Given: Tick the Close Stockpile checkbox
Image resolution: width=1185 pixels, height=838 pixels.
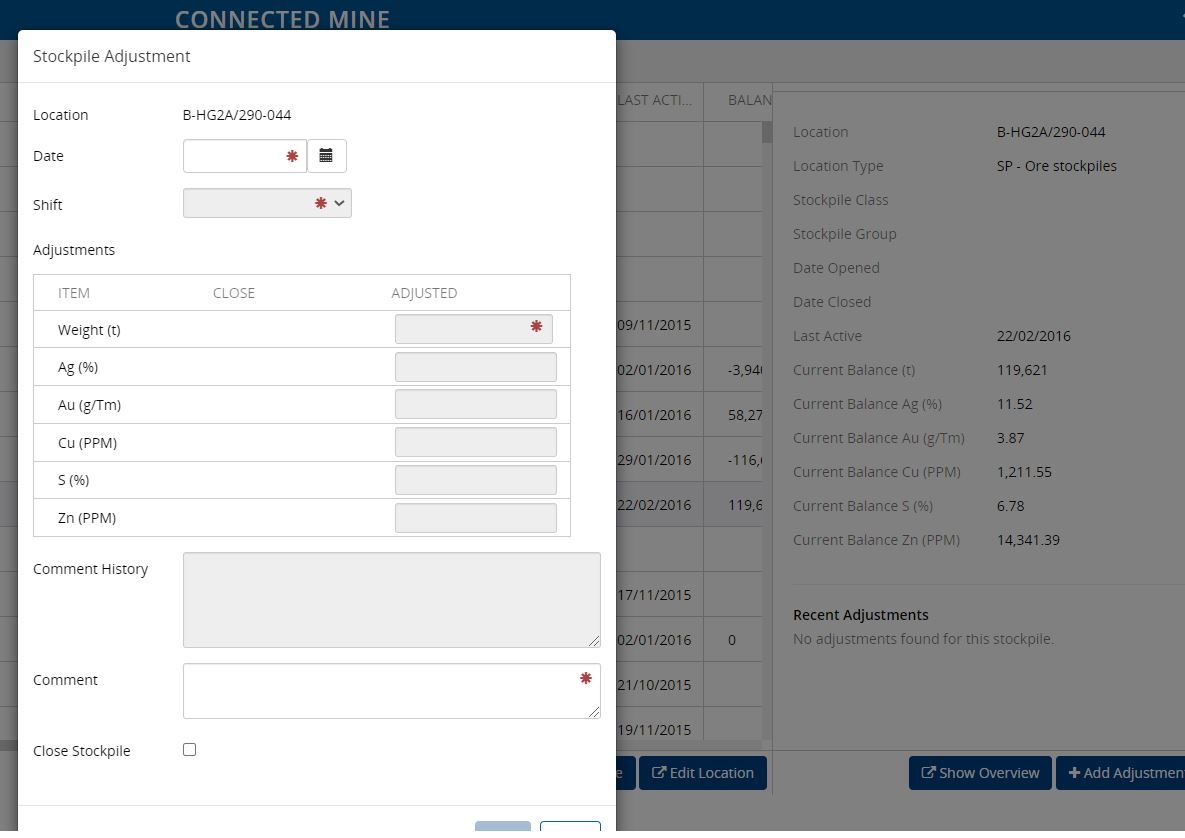Looking at the screenshot, I should 190,750.
